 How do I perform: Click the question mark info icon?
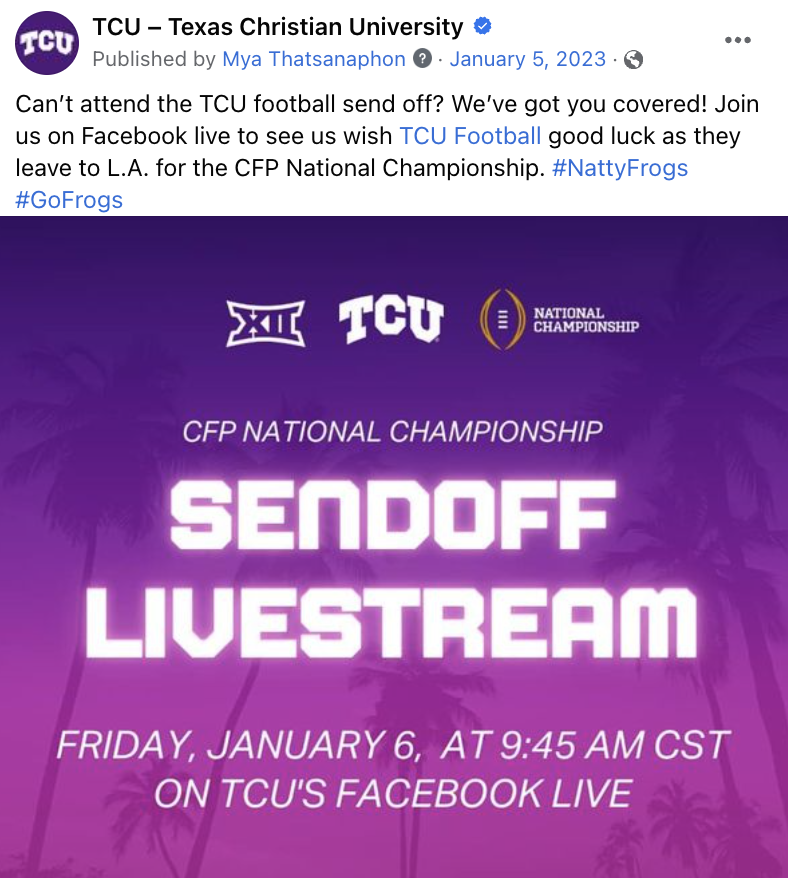pos(423,59)
